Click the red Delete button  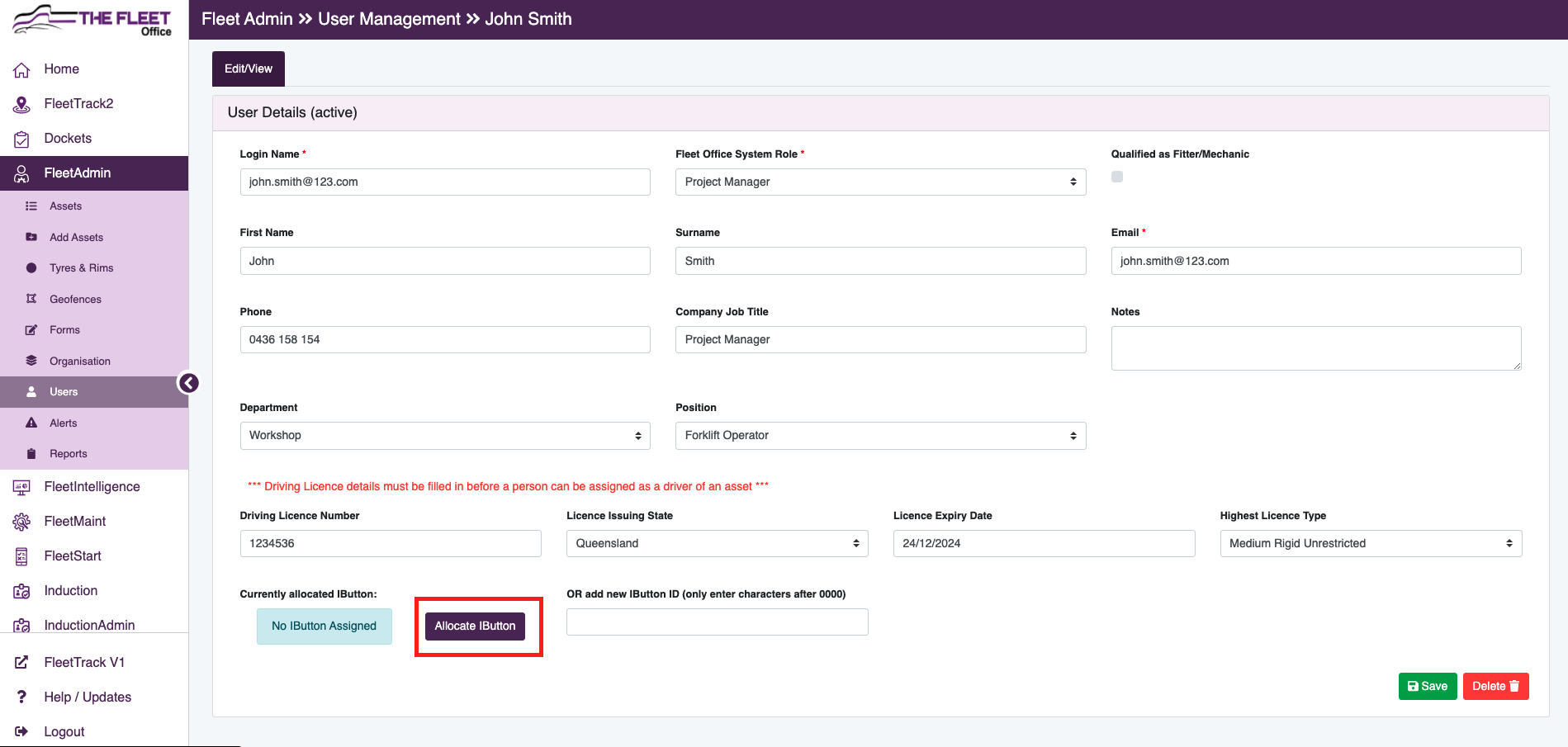click(x=1495, y=686)
